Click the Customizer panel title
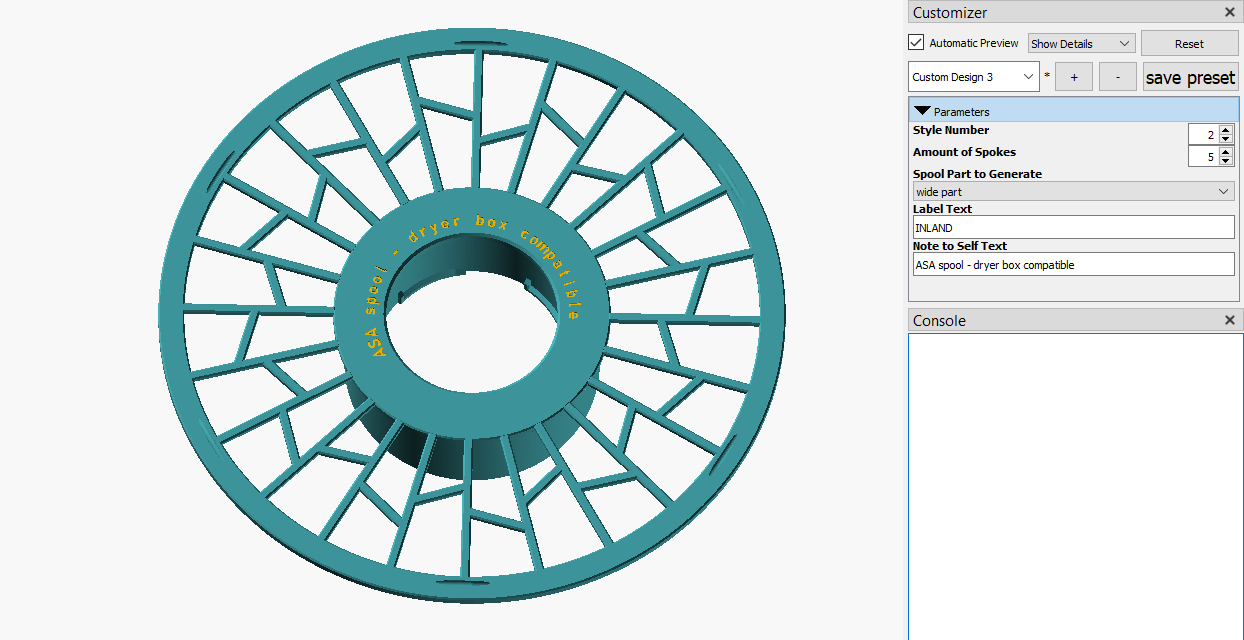1244x640 pixels. pos(950,13)
